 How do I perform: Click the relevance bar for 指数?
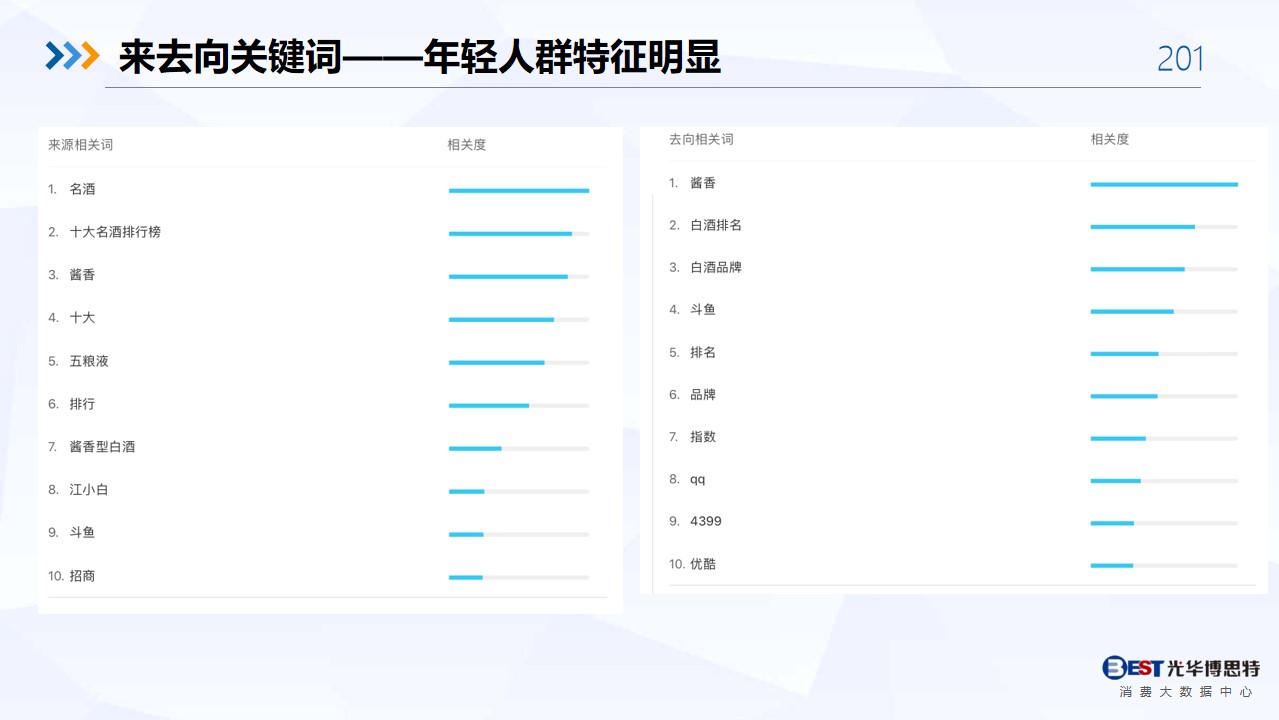click(1164, 438)
